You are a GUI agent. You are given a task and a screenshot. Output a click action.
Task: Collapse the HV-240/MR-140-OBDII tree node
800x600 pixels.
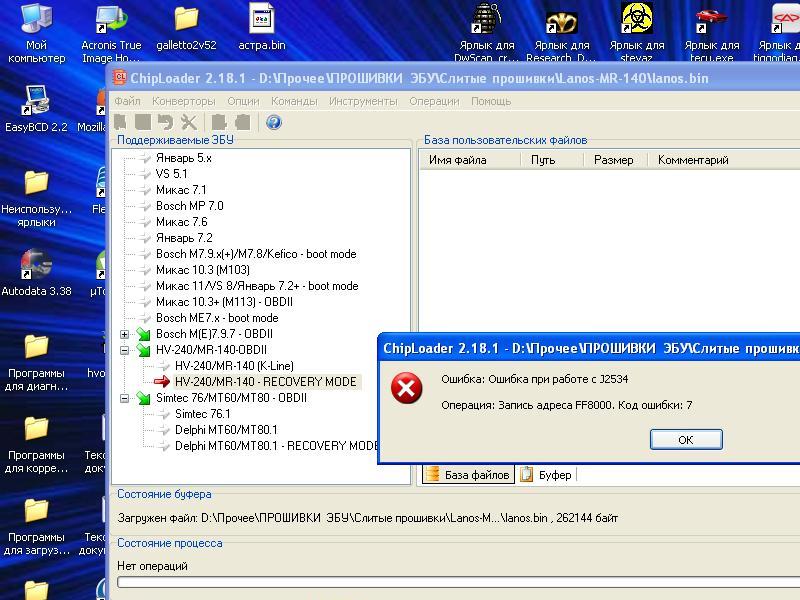(x=125, y=350)
